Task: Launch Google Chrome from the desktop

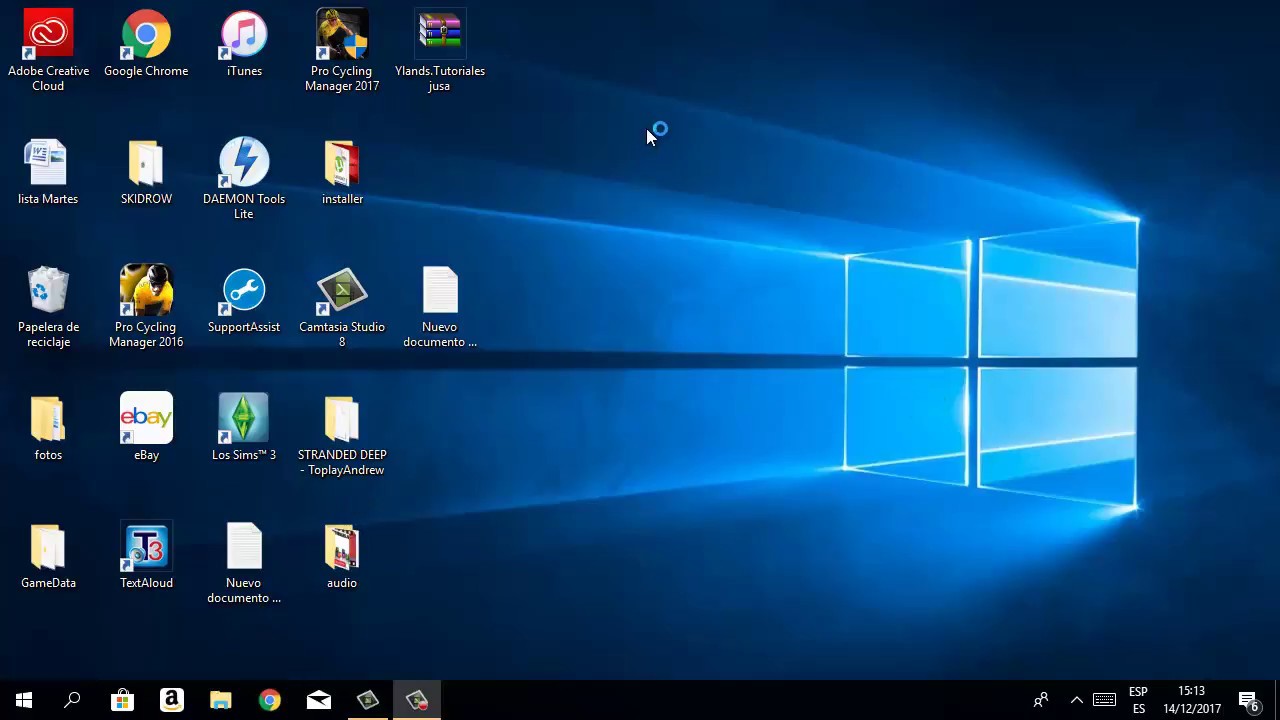Action: click(146, 44)
